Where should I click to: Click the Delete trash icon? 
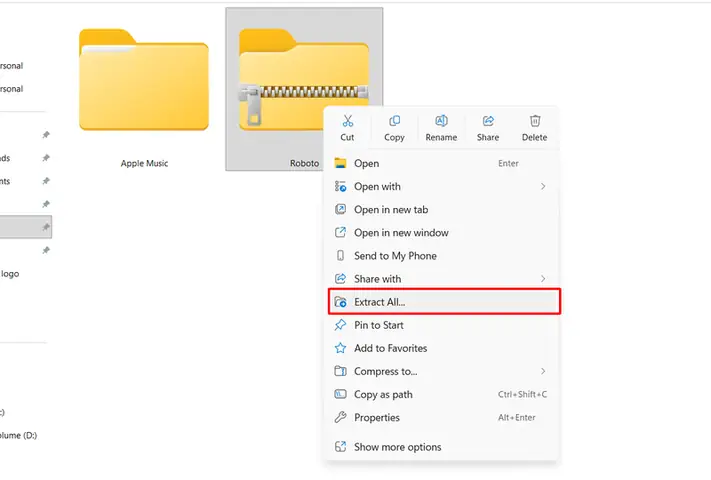pyautogui.click(x=535, y=121)
